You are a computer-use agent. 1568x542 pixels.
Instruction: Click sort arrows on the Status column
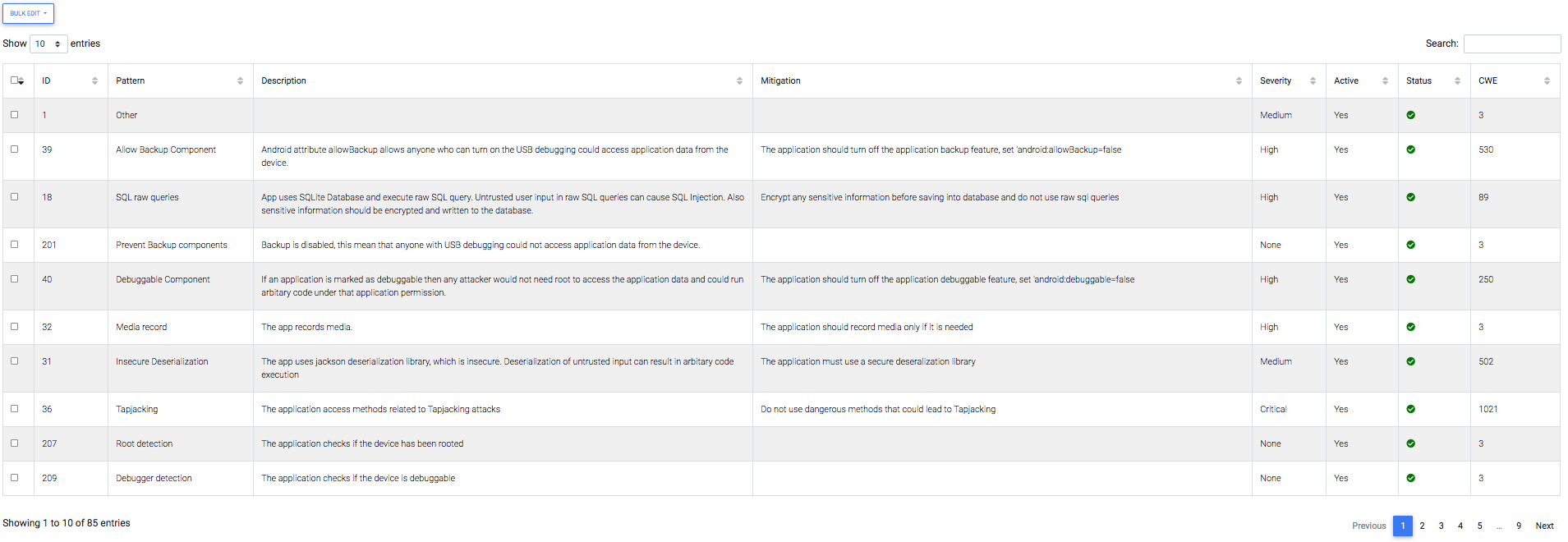point(1457,80)
